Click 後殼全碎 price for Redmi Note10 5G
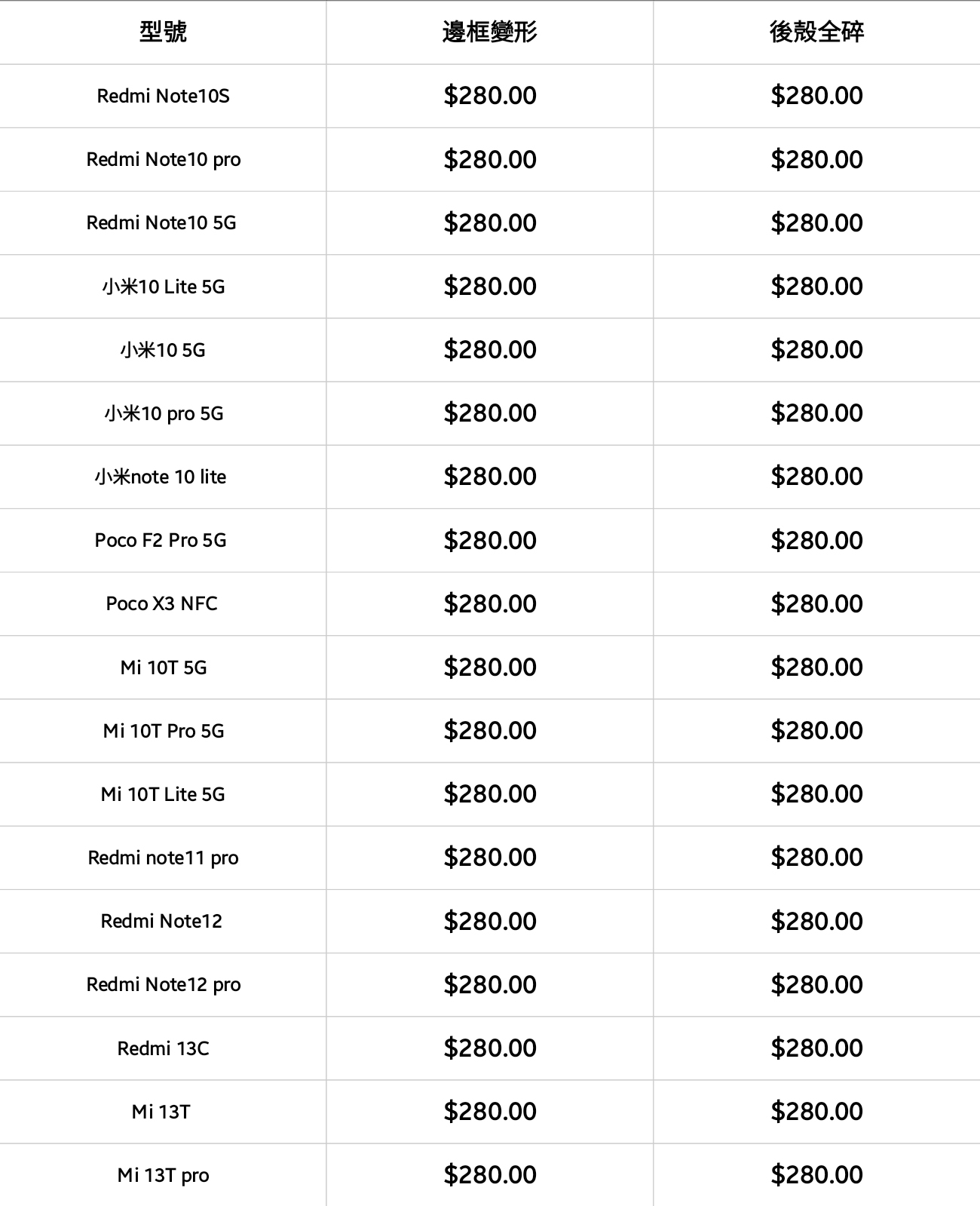 tap(816, 222)
